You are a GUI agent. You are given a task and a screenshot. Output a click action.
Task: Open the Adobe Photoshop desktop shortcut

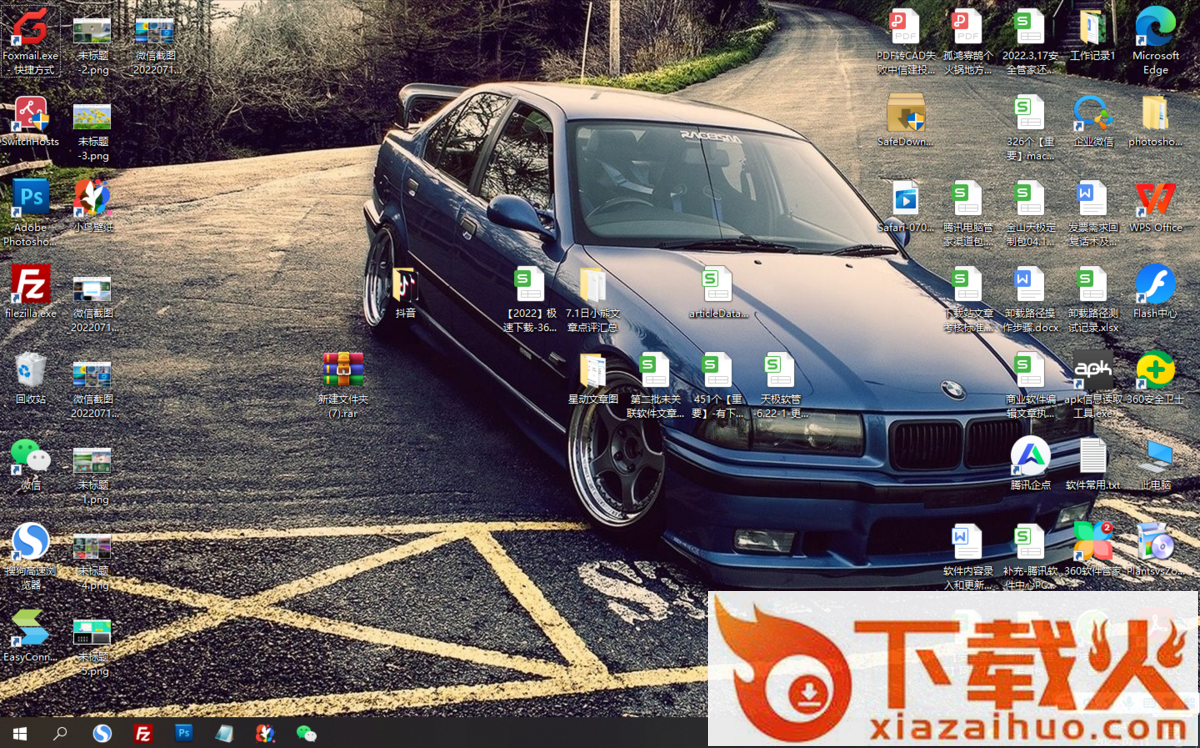point(30,198)
